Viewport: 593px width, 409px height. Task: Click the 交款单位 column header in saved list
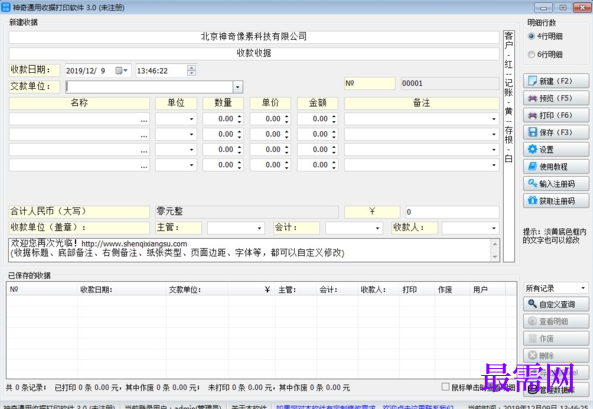tap(197, 290)
